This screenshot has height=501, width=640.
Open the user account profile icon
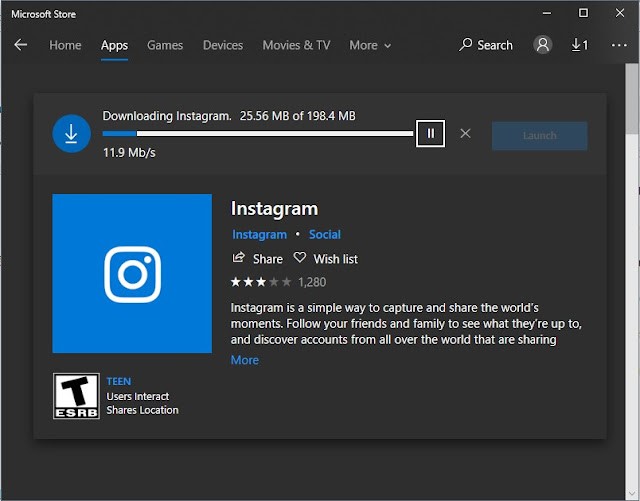[x=542, y=45]
